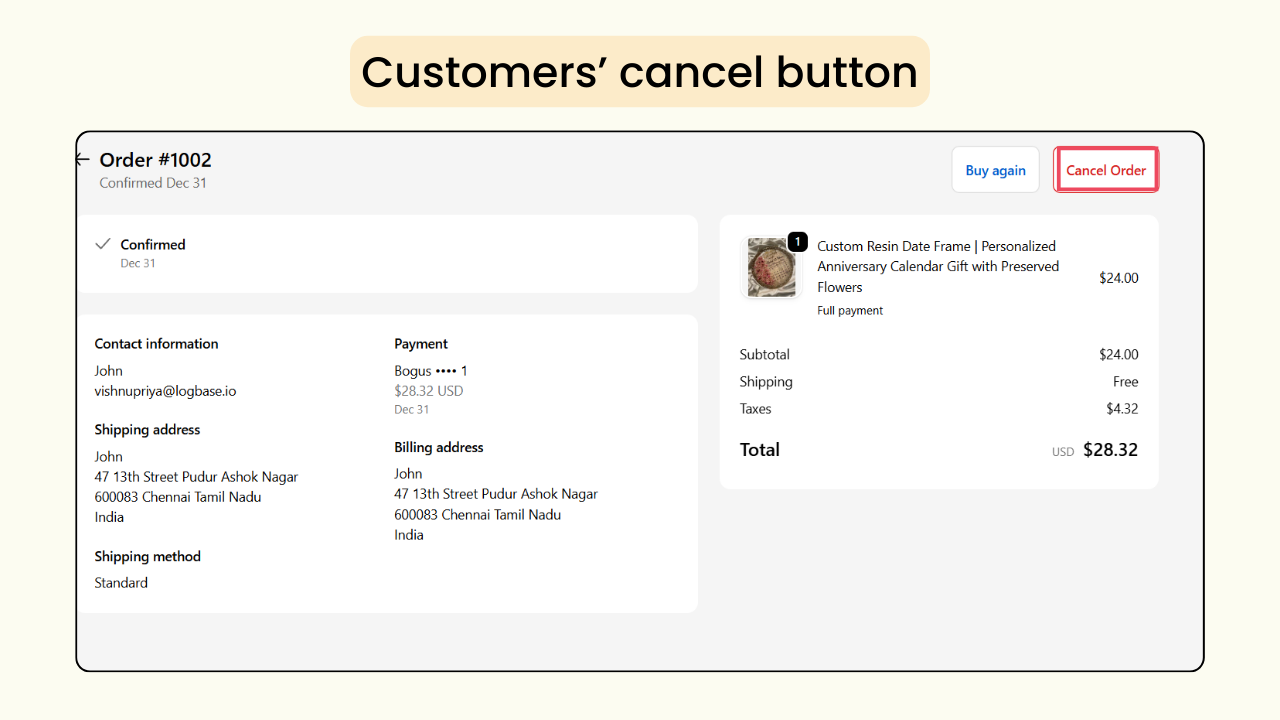The image size is (1280, 720).
Task: Select the Contact information heading
Action: coord(156,343)
